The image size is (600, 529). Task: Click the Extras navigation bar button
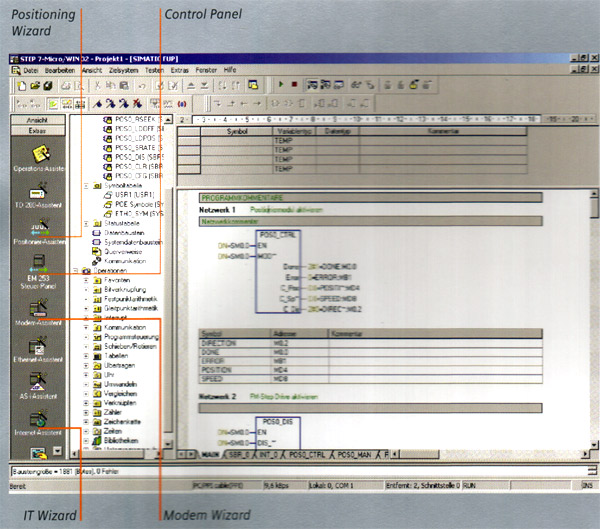[x=38, y=131]
